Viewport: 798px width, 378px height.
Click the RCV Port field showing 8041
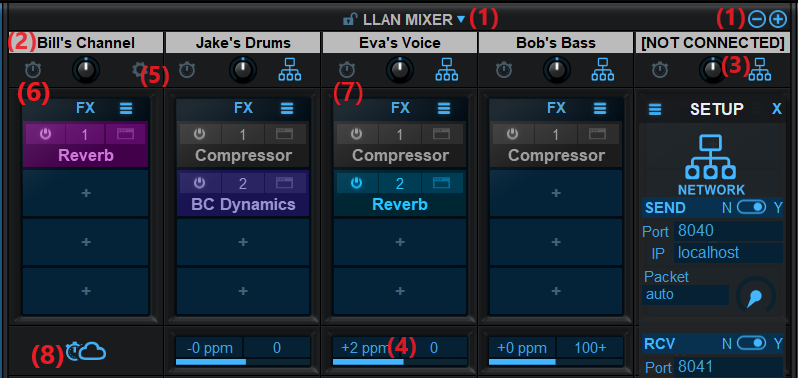(728, 367)
